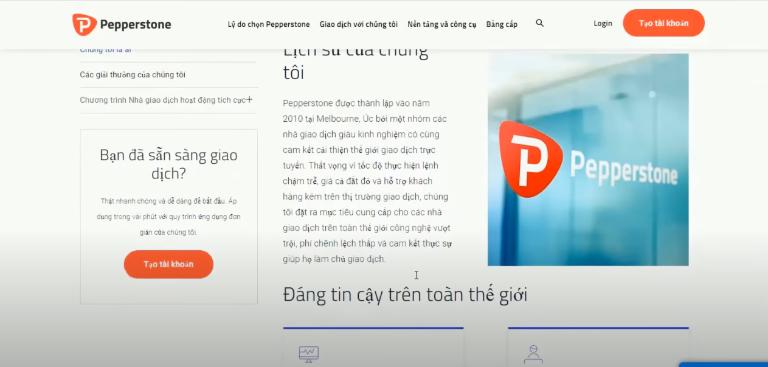
Task: Open Giao dịch với chúng tôi menu
Action: (359, 24)
